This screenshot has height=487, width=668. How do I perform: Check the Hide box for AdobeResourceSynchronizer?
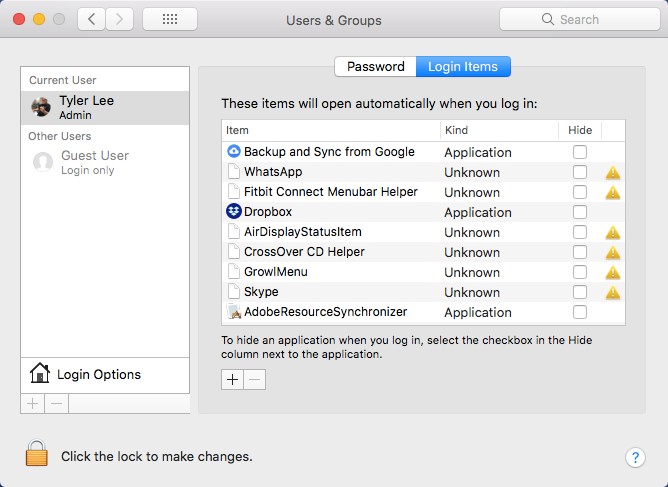click(580, 312)
